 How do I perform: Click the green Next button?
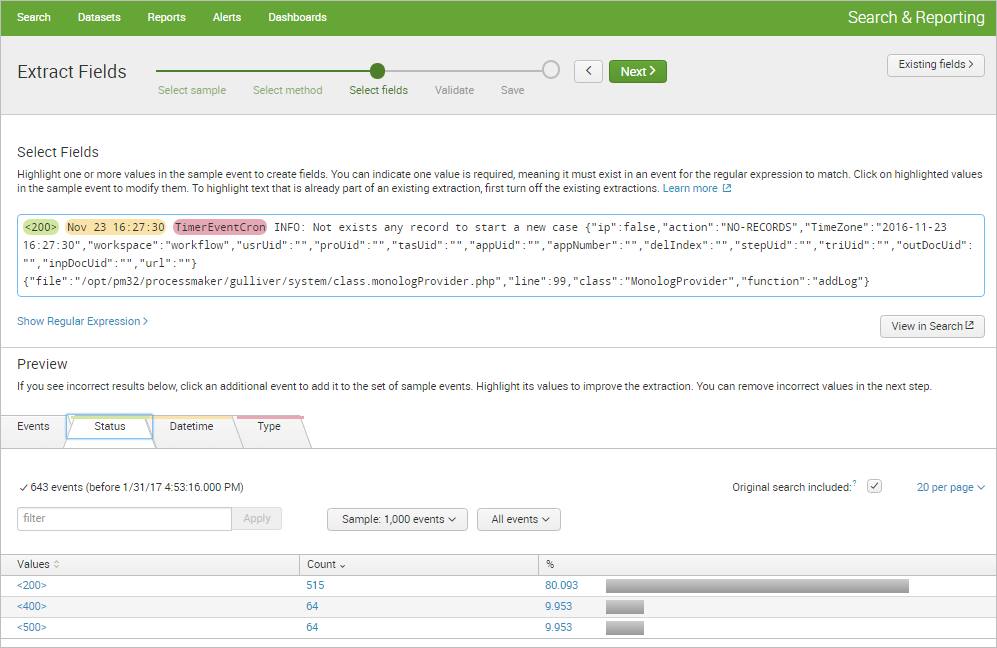(x=637, y=71)
